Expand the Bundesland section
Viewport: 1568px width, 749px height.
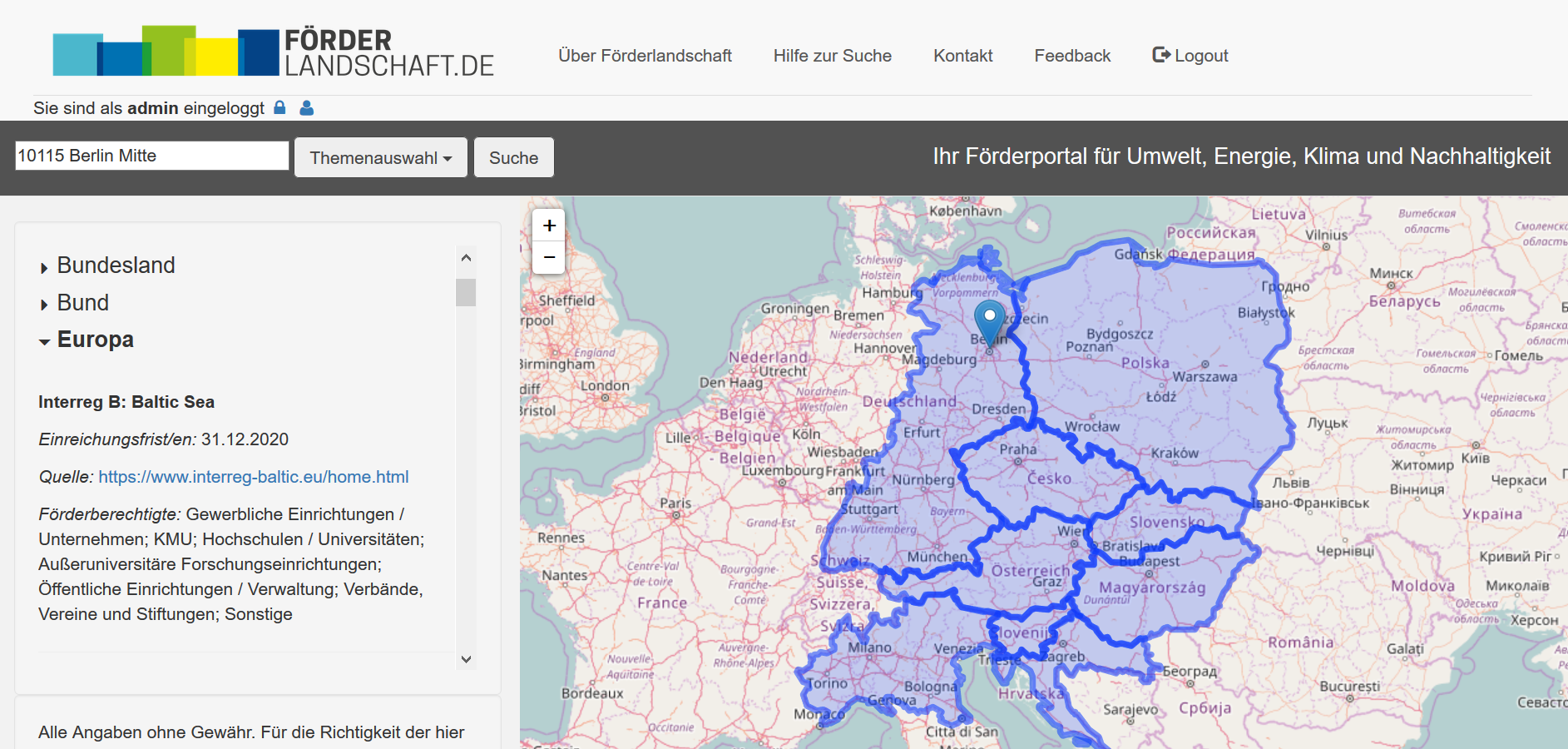click(116, 265)
